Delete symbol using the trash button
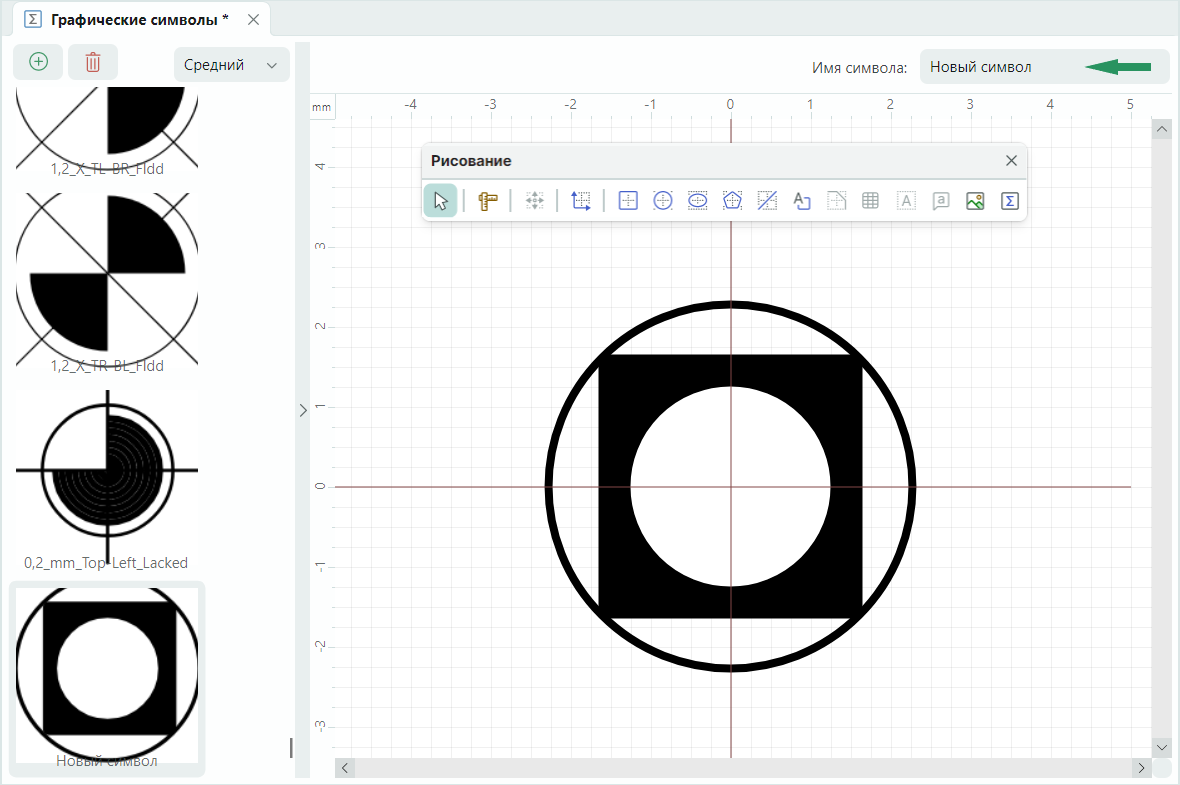1180x785 pixels. tap(93, 62)
